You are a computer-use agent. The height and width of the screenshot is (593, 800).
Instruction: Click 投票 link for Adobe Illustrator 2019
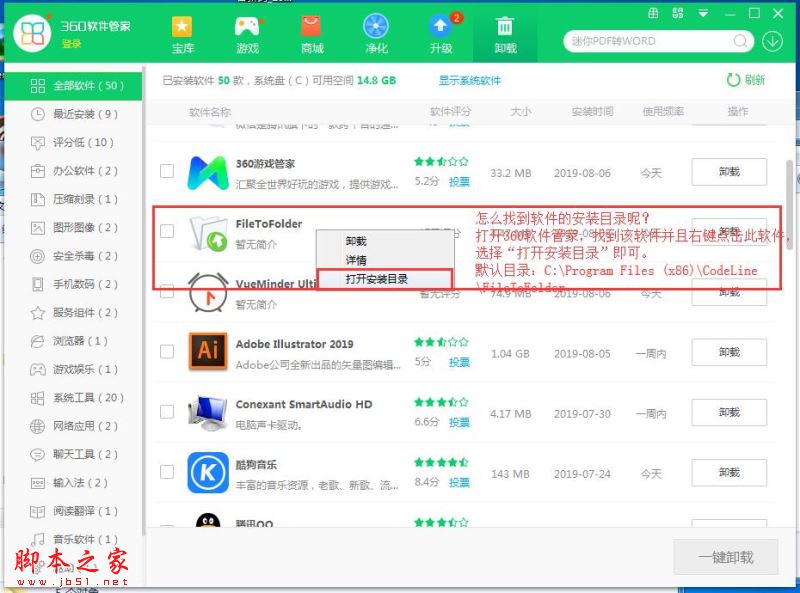(x=459, y=362)
